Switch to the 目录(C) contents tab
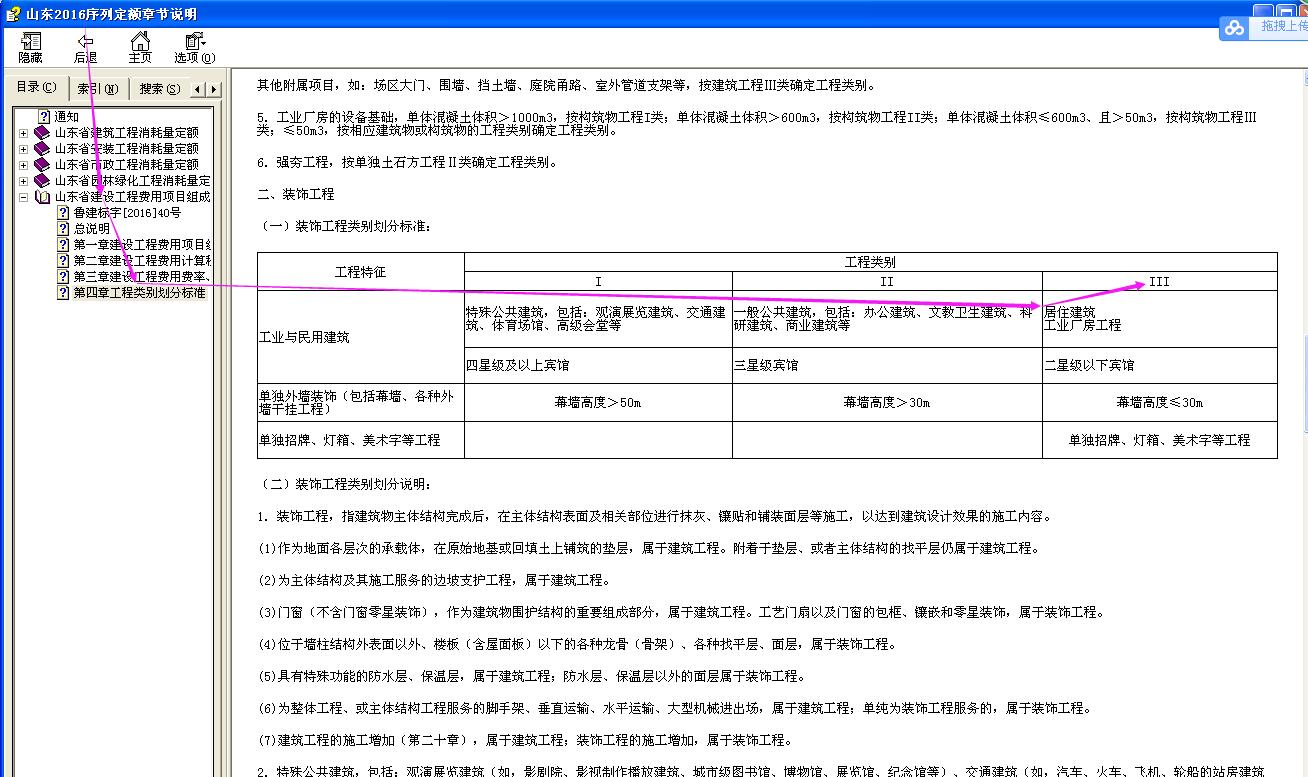This screenshot has height=777, width=1308. 36,88
